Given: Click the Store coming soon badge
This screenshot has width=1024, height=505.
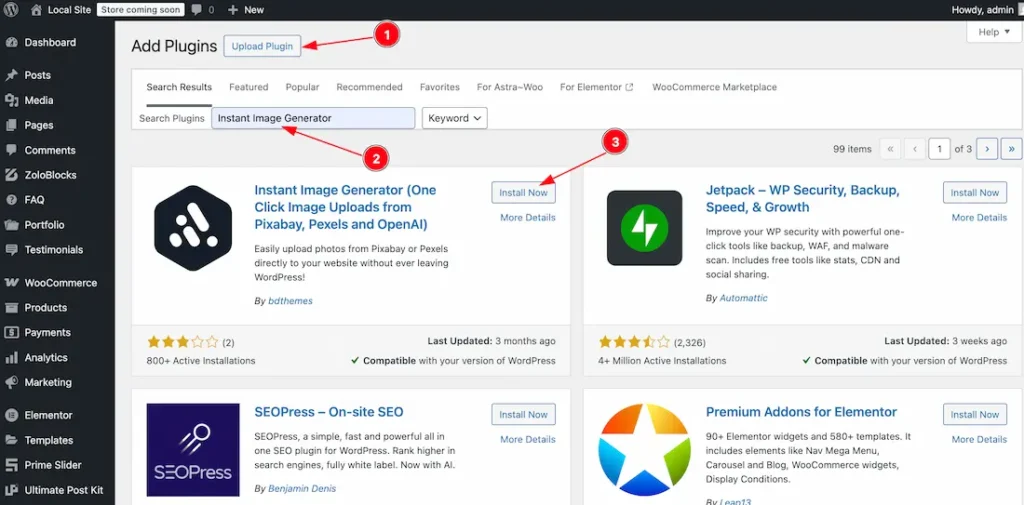Looking at the screenshot, I should click(x=140, y=10).
